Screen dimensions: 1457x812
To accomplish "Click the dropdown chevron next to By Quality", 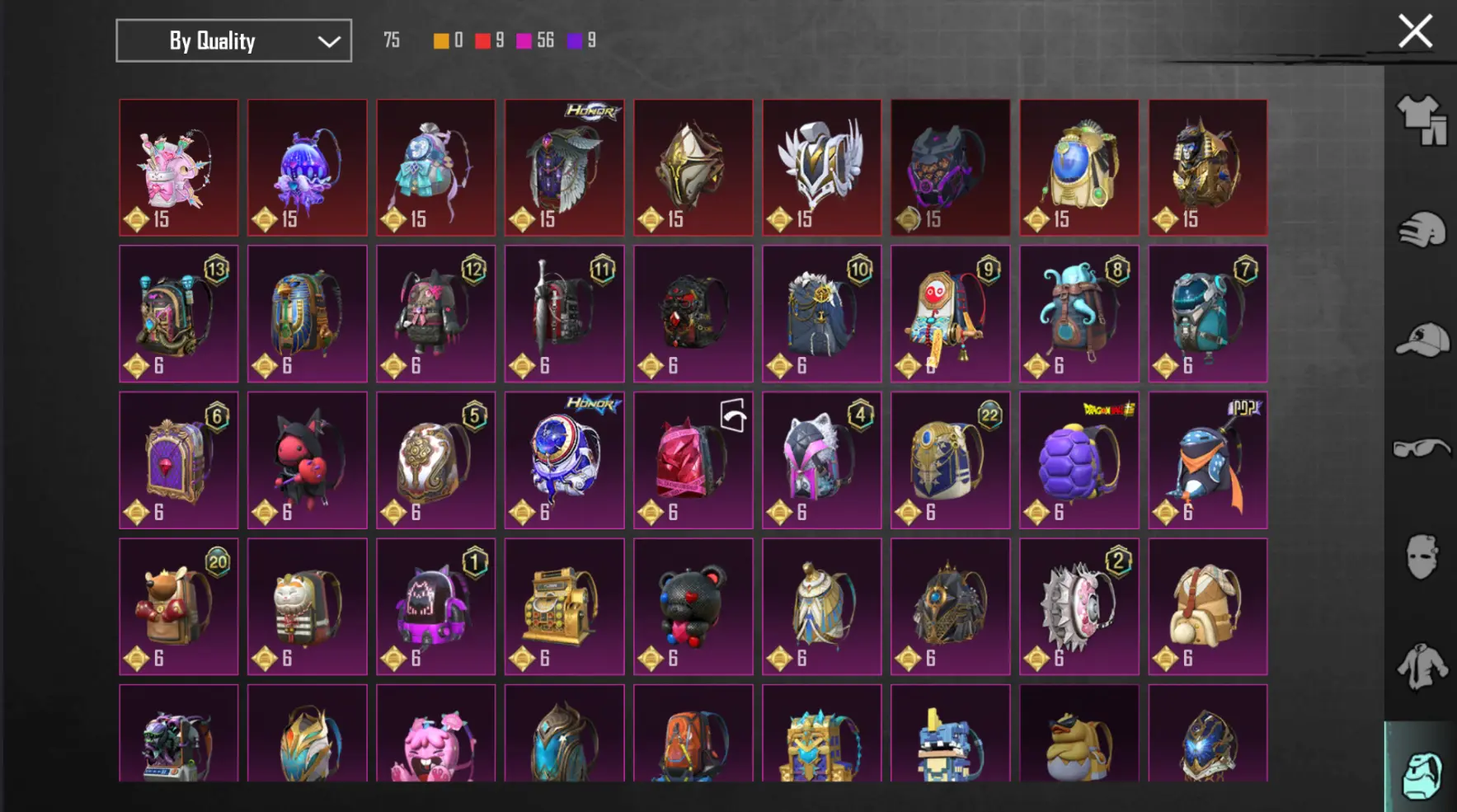I will click(329, 41).
